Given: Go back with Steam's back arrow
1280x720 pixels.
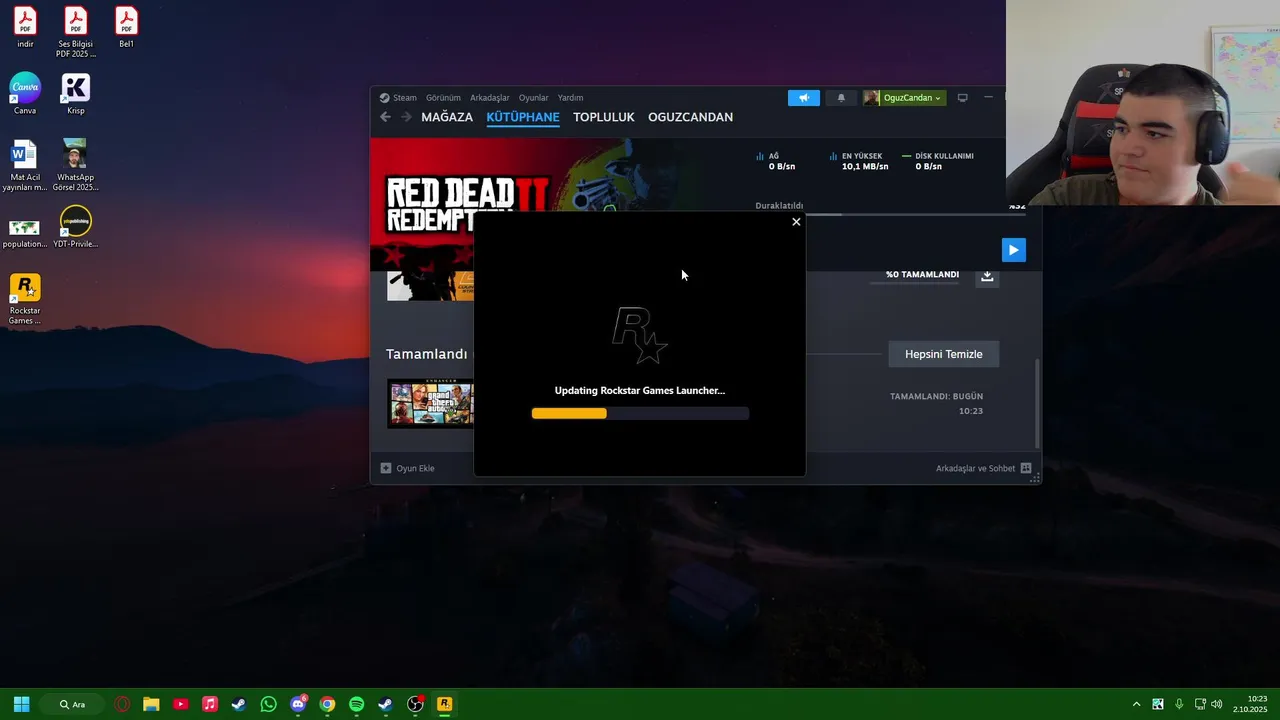Looking at the screenshot, I should [385, 117].
